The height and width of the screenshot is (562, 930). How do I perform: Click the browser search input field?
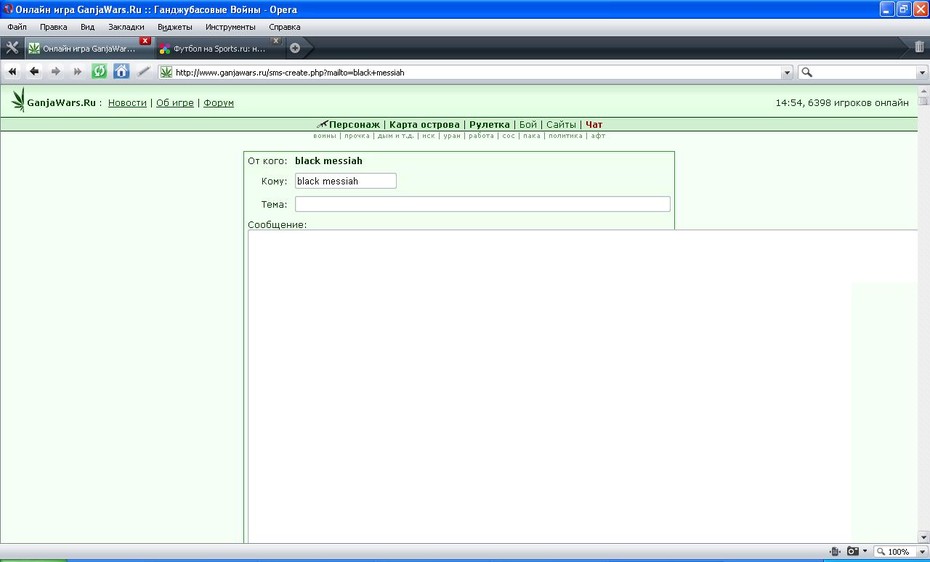[865, 72]
